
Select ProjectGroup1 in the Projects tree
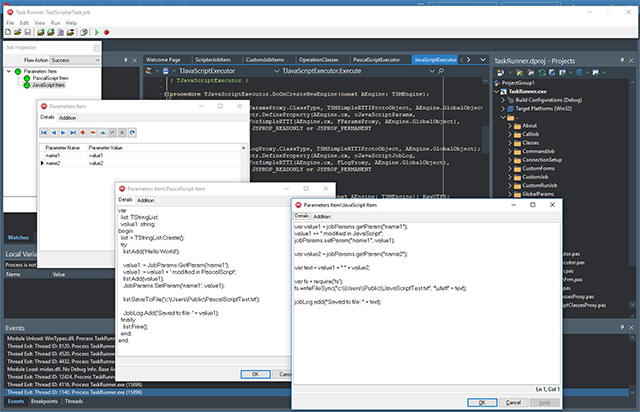[x=518, y=83]
